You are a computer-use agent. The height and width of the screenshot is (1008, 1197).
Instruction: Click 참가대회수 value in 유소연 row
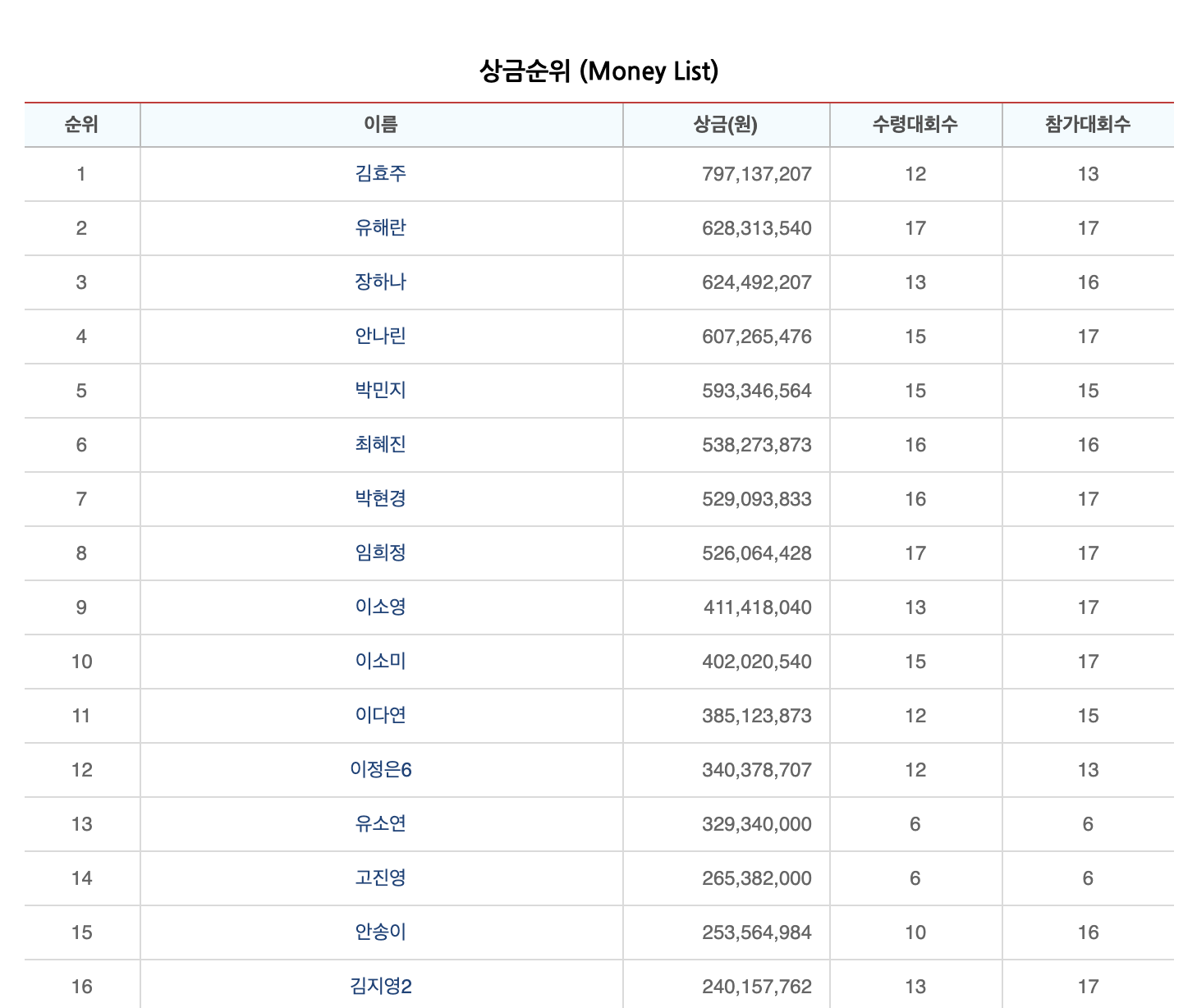(1088, 824)
